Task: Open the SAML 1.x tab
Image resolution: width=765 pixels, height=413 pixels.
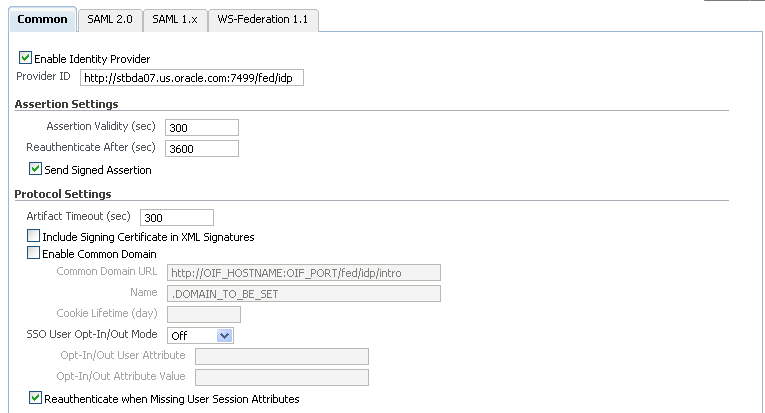Action: point(174,20)
